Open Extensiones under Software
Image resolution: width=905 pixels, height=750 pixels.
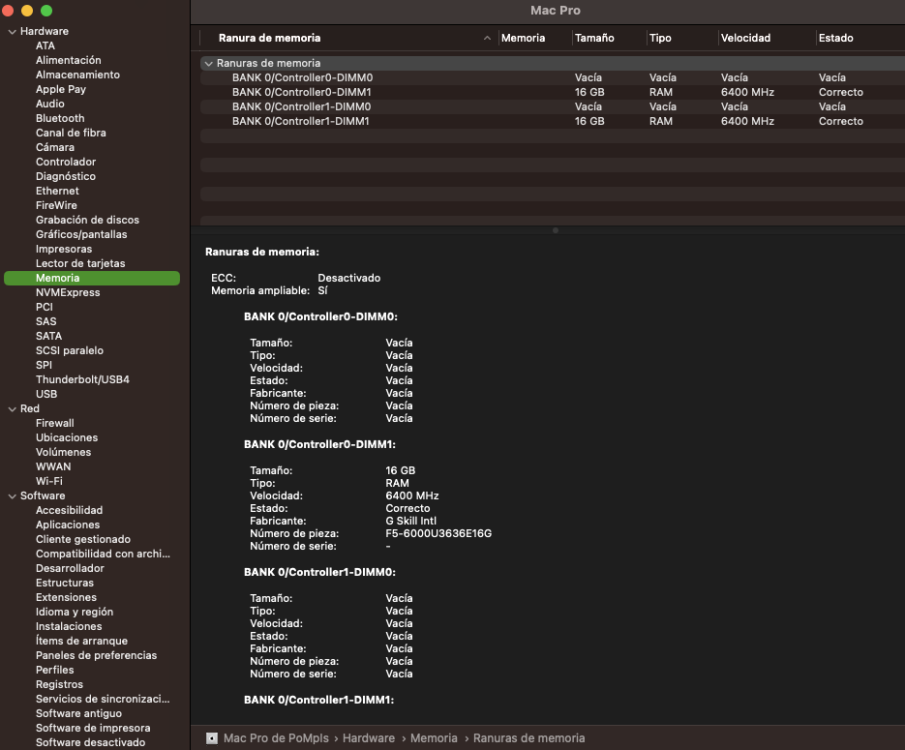click(66, 597)
